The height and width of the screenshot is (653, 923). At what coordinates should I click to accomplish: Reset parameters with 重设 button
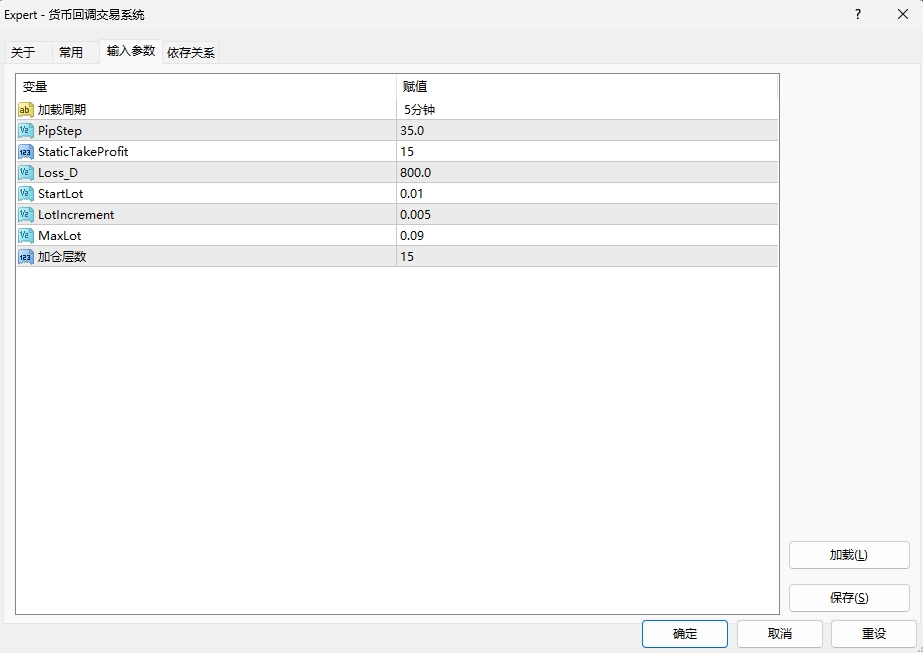coord(874,634)
